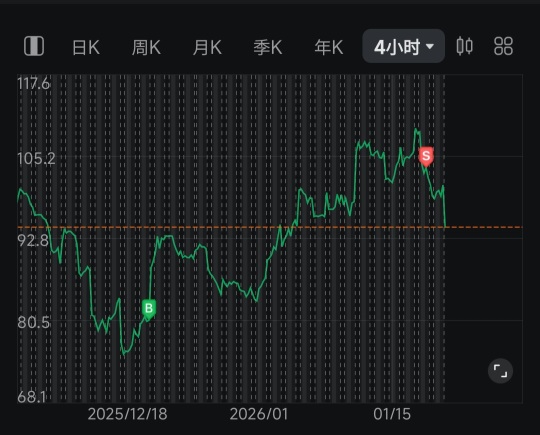Image resolution: width=540 pixels, height=435 pixels.
Task: Select the 周K weekly chart tab
Action: point(146,47)
